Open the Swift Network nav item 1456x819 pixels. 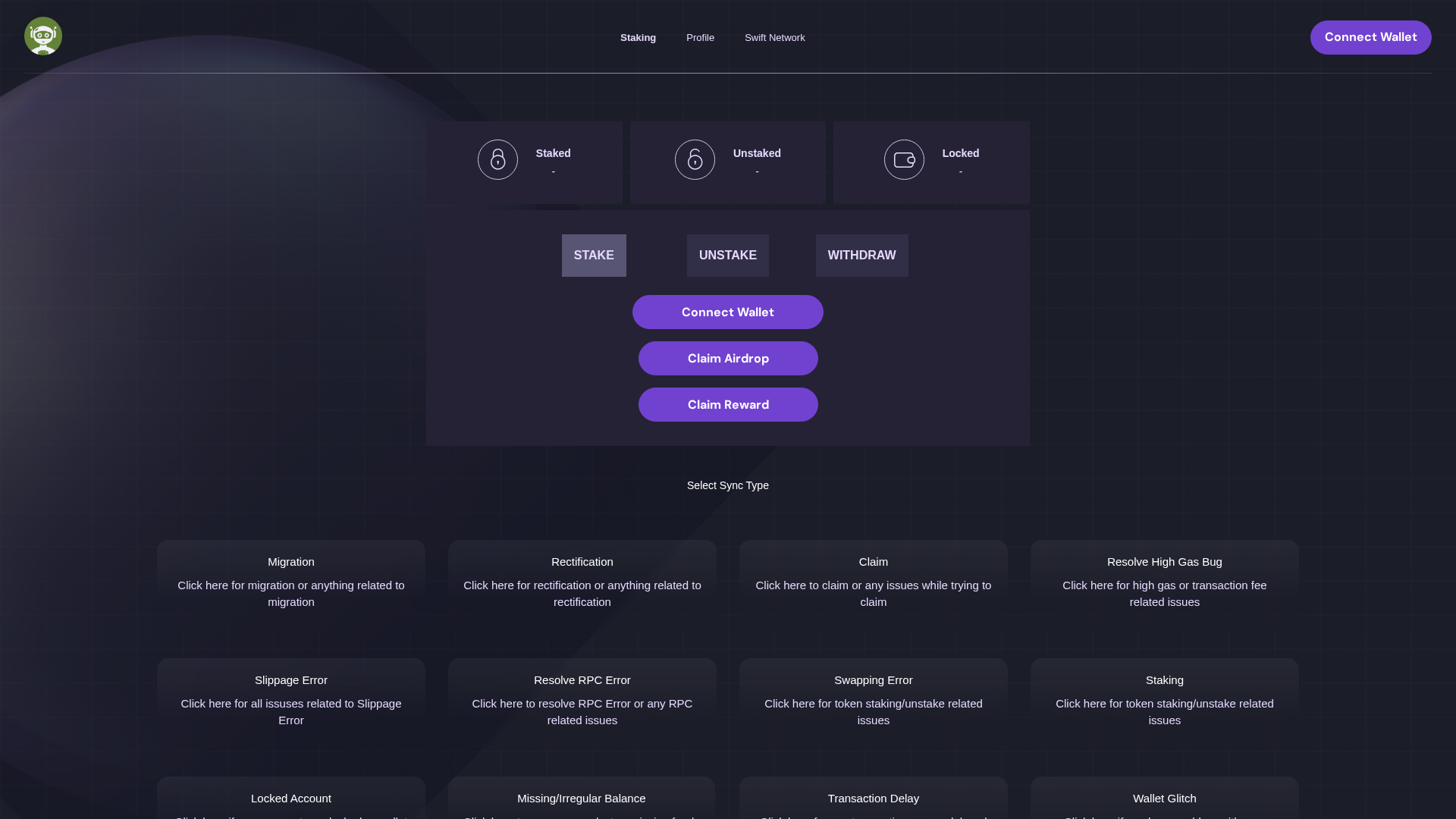(774, 37)
